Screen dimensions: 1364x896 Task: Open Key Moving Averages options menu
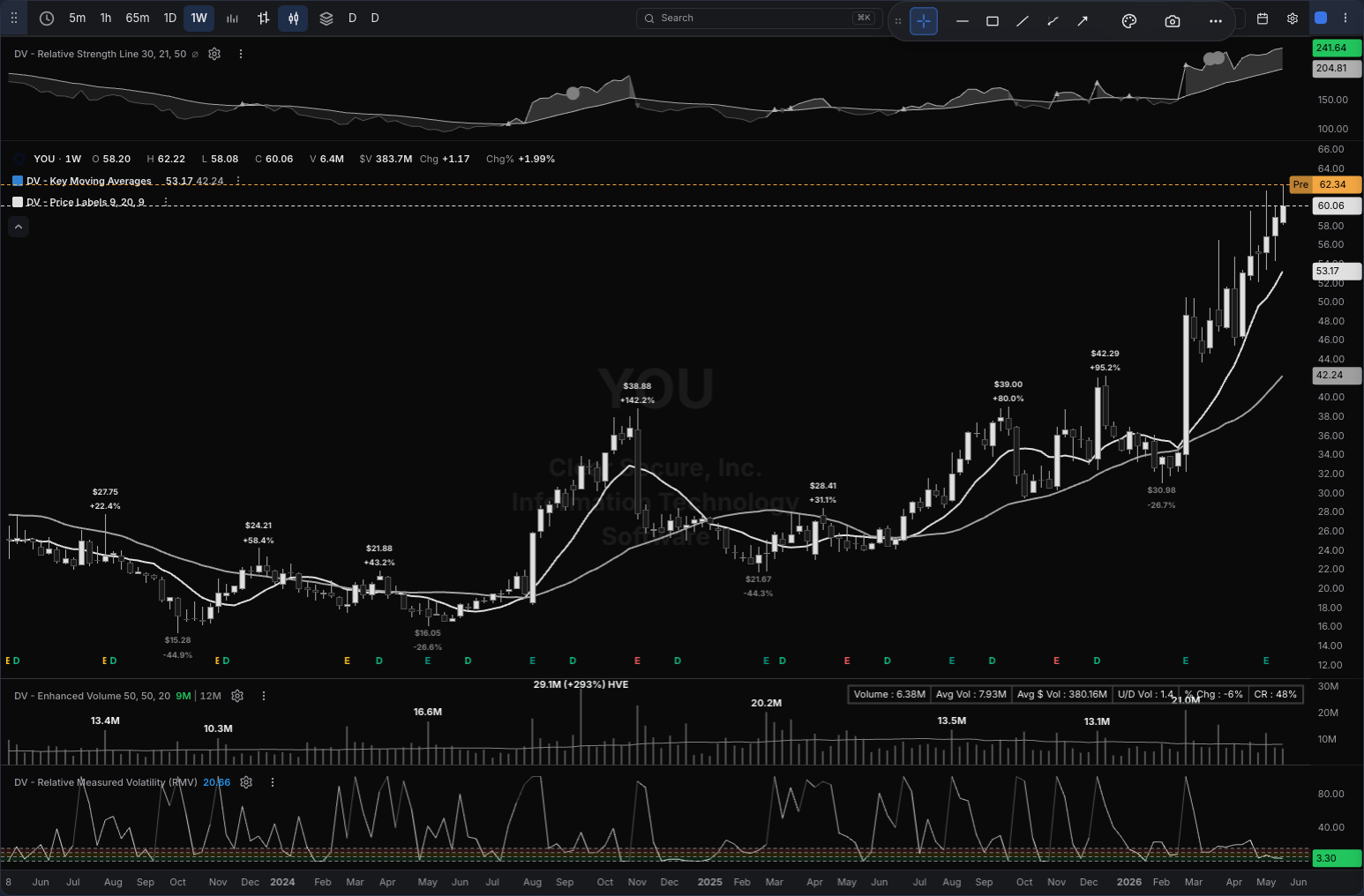(237, 181)
